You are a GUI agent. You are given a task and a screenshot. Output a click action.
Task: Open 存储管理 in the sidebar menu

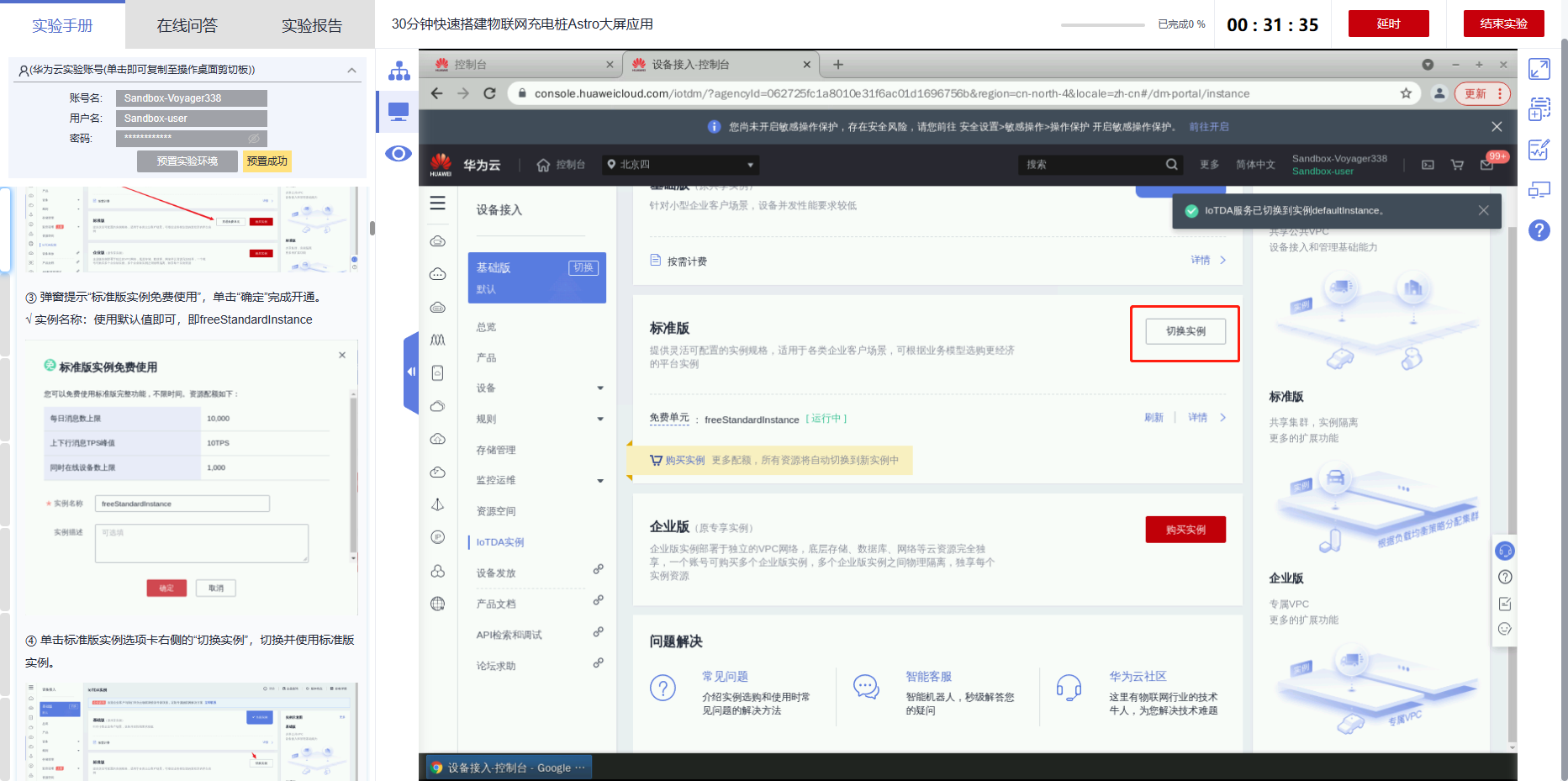[x=497, y=451]
